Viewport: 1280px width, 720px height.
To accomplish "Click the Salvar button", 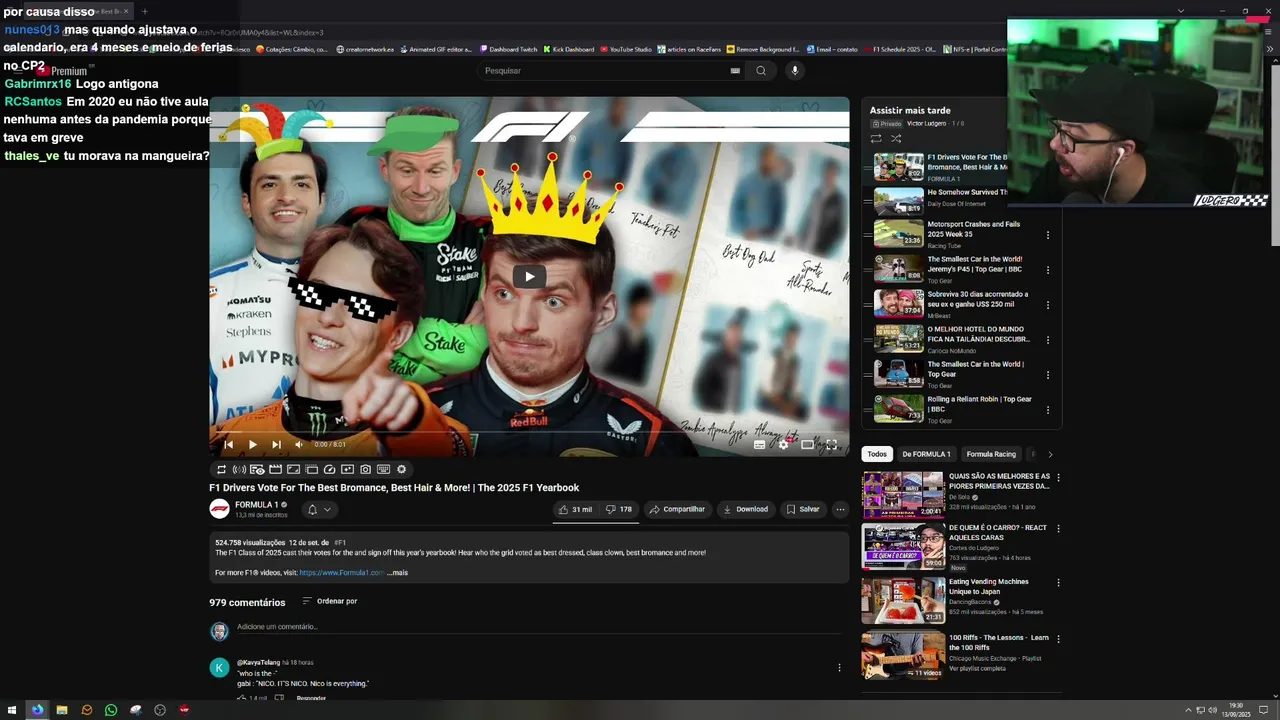I will tap(803, 509).
